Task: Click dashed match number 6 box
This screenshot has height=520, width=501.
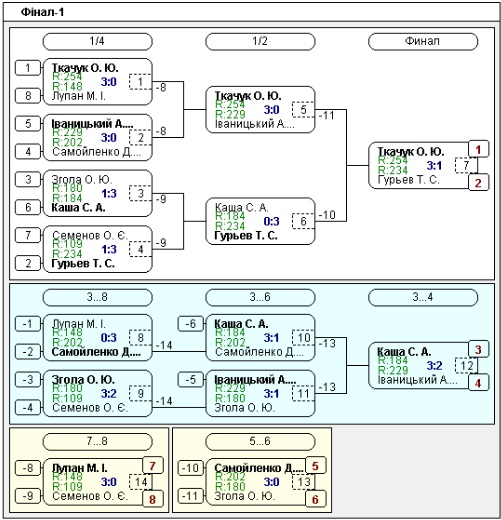Action: [303, 221]
